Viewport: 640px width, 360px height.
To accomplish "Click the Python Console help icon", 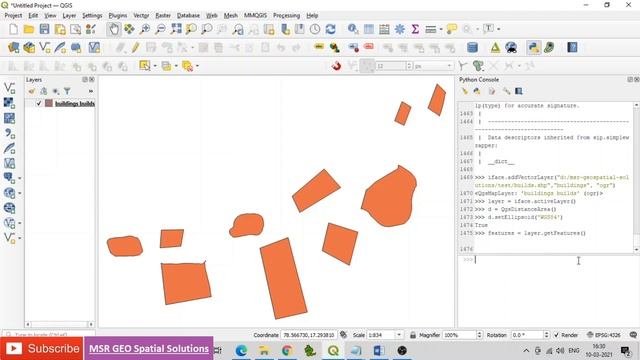I will pyautogui.click(x=519, y=91).
